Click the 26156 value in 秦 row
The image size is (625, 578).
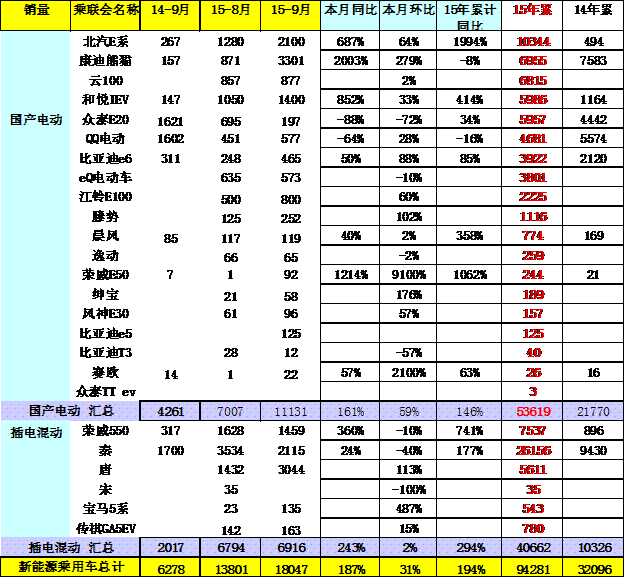click(x=533, y=450)
